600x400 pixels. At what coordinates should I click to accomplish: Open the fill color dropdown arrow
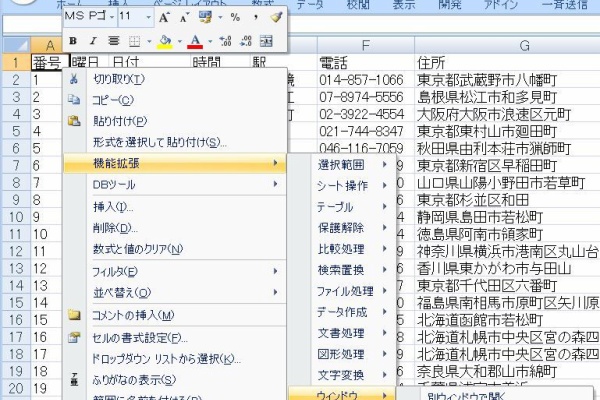click(179, 41)
